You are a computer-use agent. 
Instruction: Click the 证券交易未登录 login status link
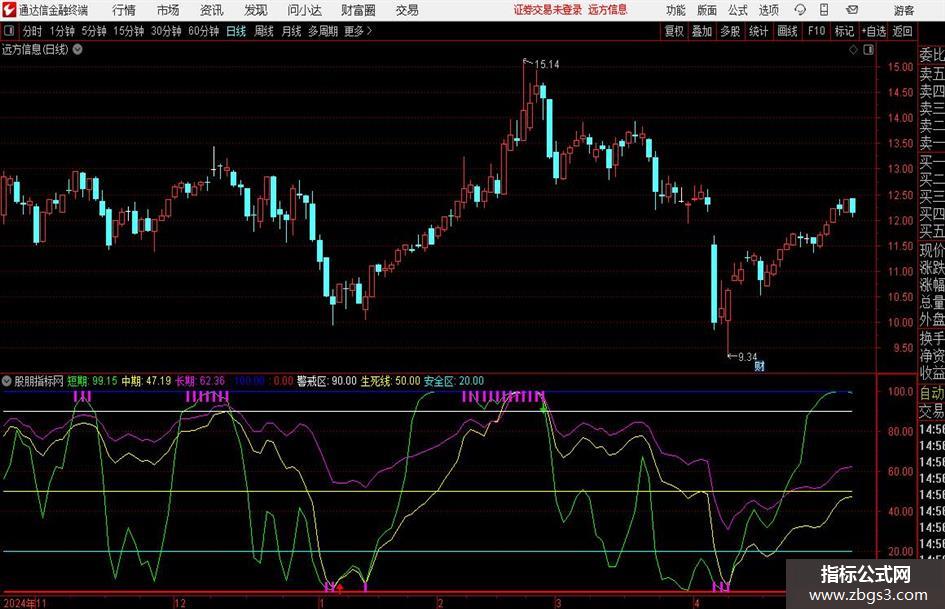(548, 10)
